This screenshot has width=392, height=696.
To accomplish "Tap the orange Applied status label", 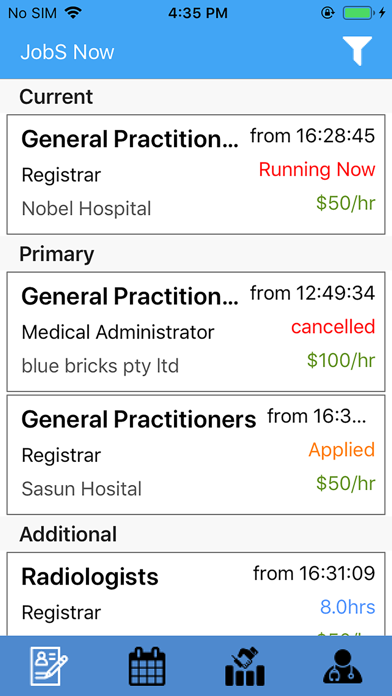I will point(342,450).
